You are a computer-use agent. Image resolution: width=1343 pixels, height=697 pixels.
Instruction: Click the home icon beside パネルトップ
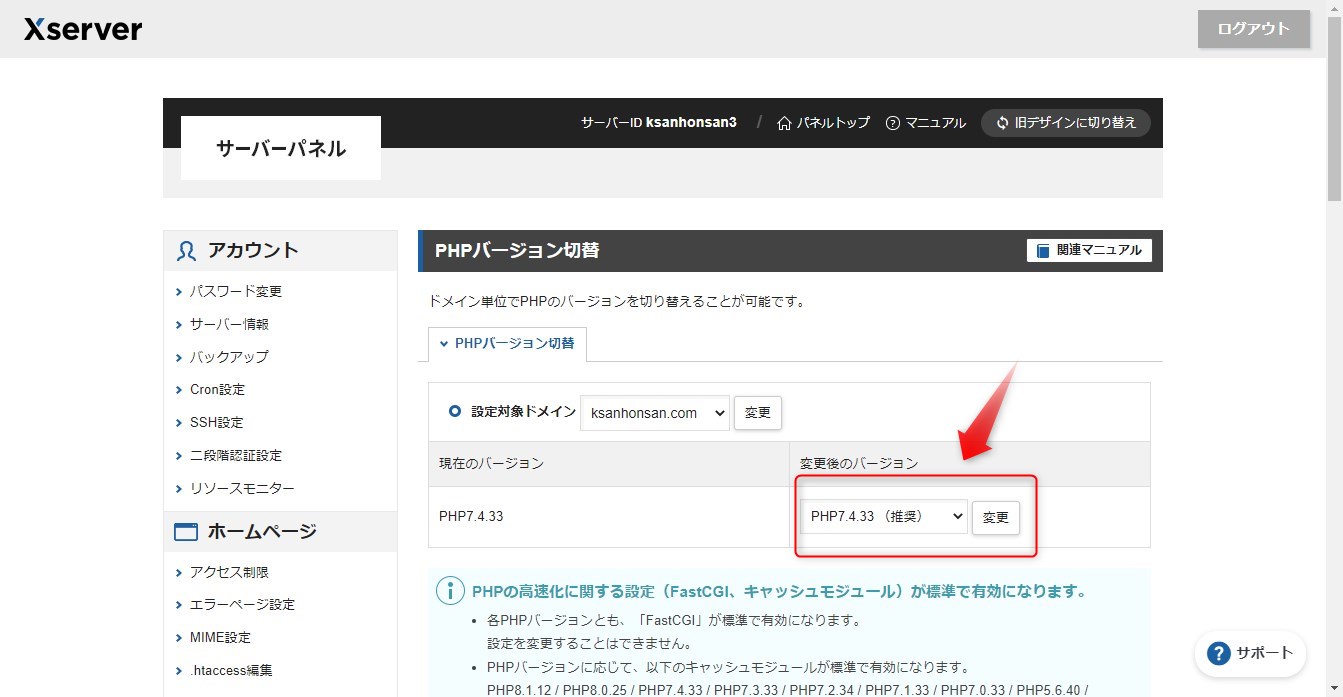pos(784,122)
